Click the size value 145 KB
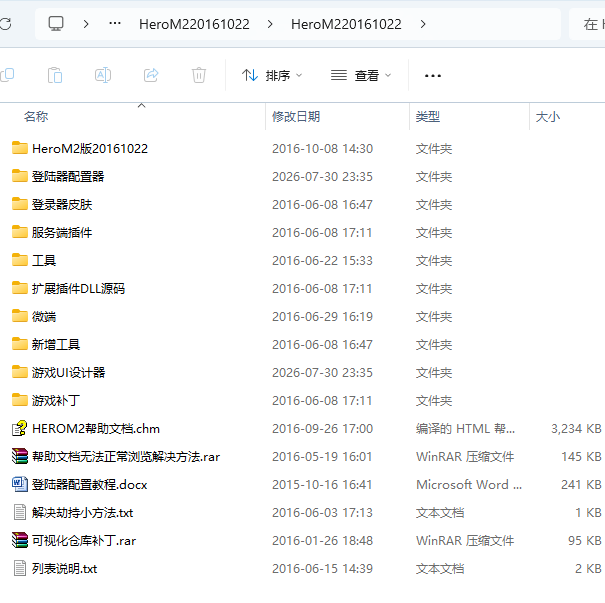The height and width of the screenshot is (603, 605). coord(581,456)
